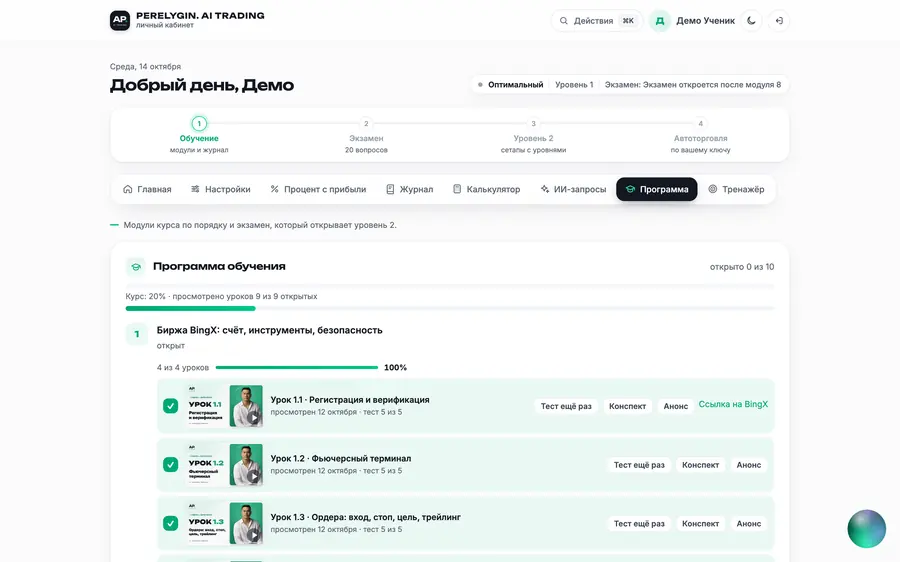The height and width of the screenshot is (562, 900).
Task: Click the module 100% progress bar
Action: click(x=297, y=367)
